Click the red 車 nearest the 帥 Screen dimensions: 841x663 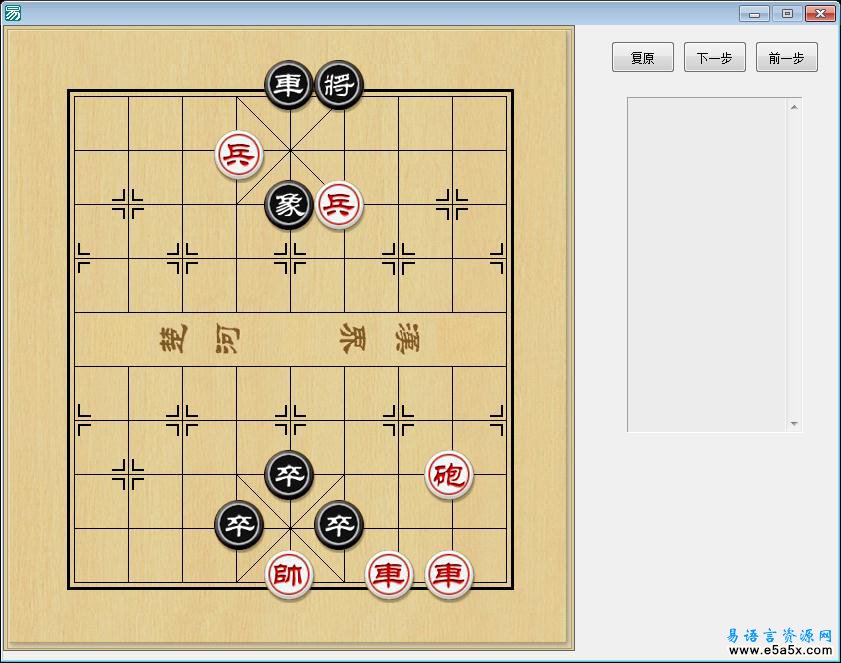coord(388,575)
